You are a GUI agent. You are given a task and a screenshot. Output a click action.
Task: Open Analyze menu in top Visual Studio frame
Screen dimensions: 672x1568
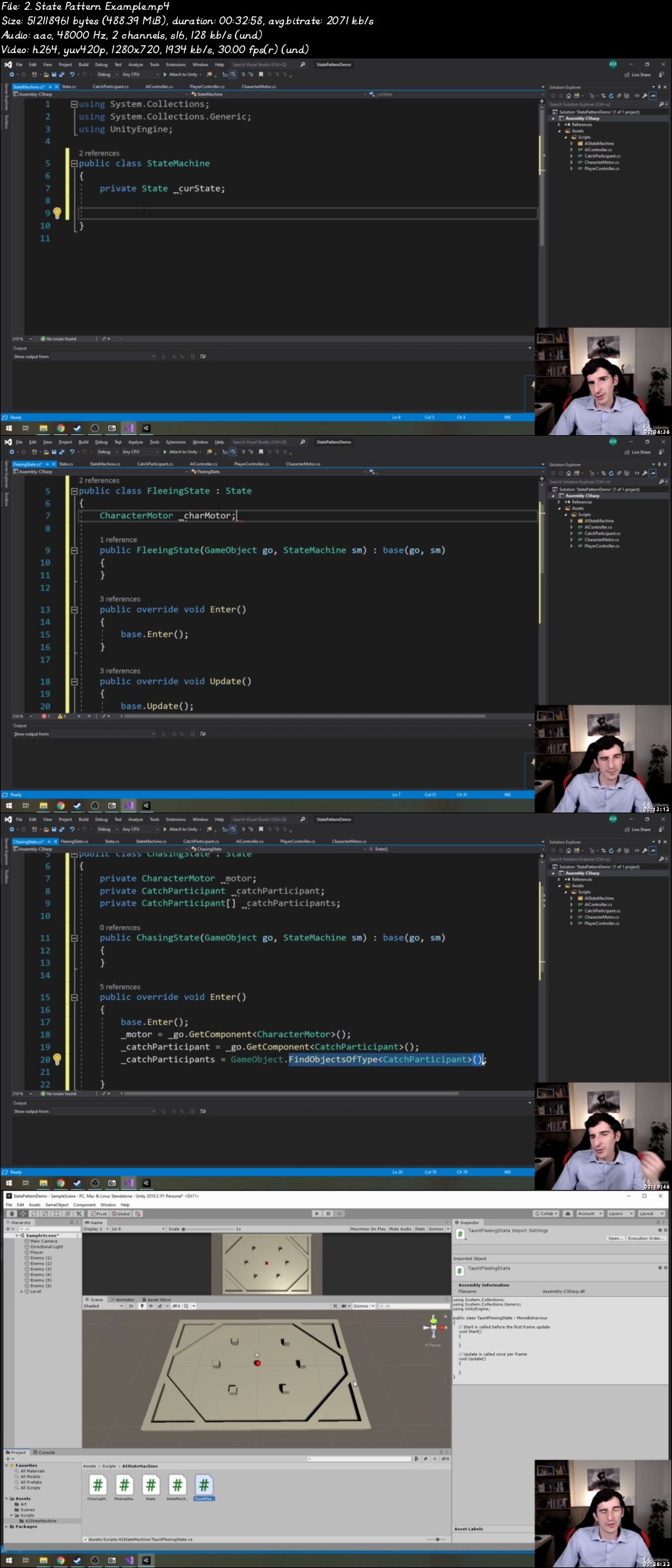(135, 64)
